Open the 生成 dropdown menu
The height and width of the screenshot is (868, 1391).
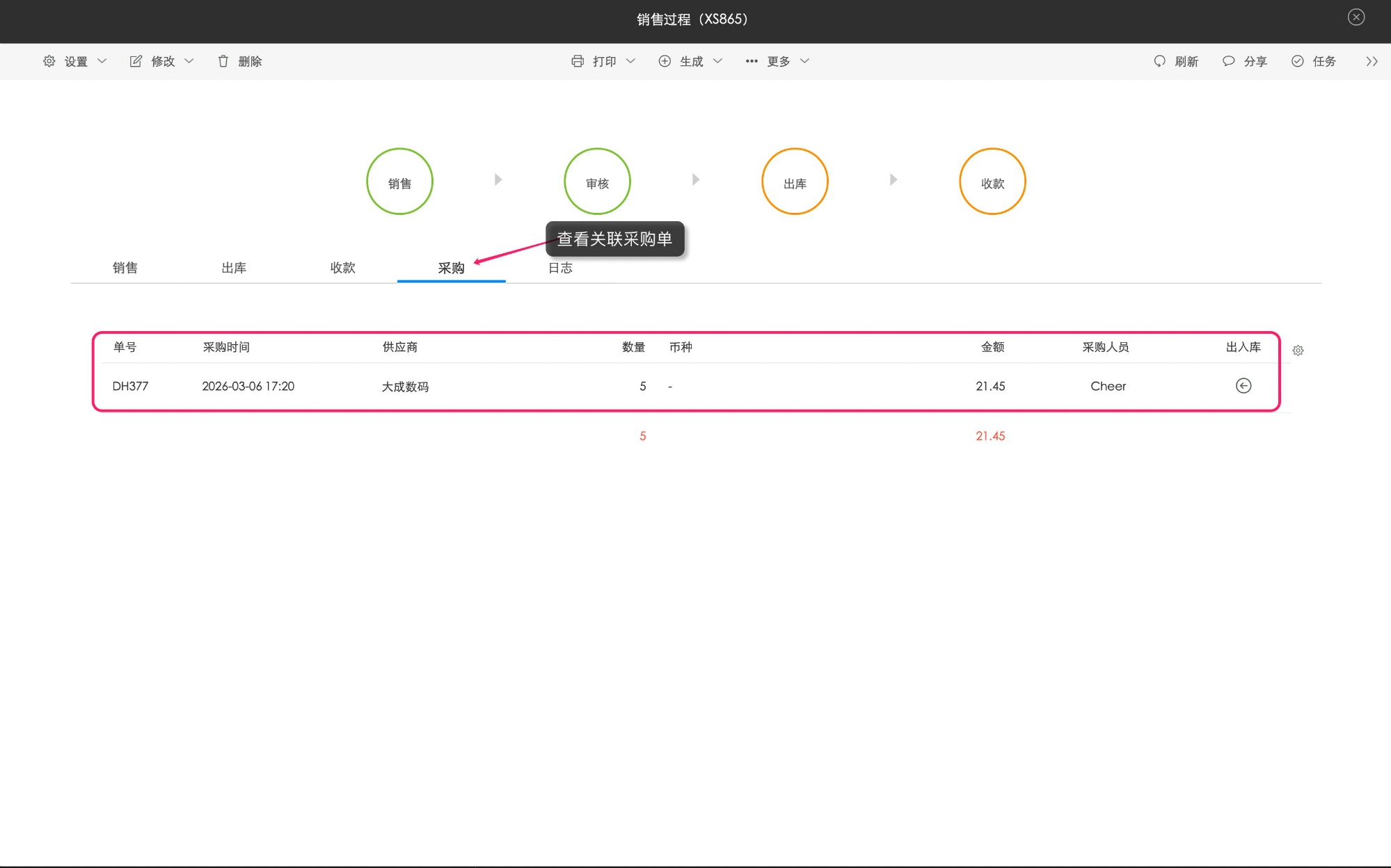(717, 61)
